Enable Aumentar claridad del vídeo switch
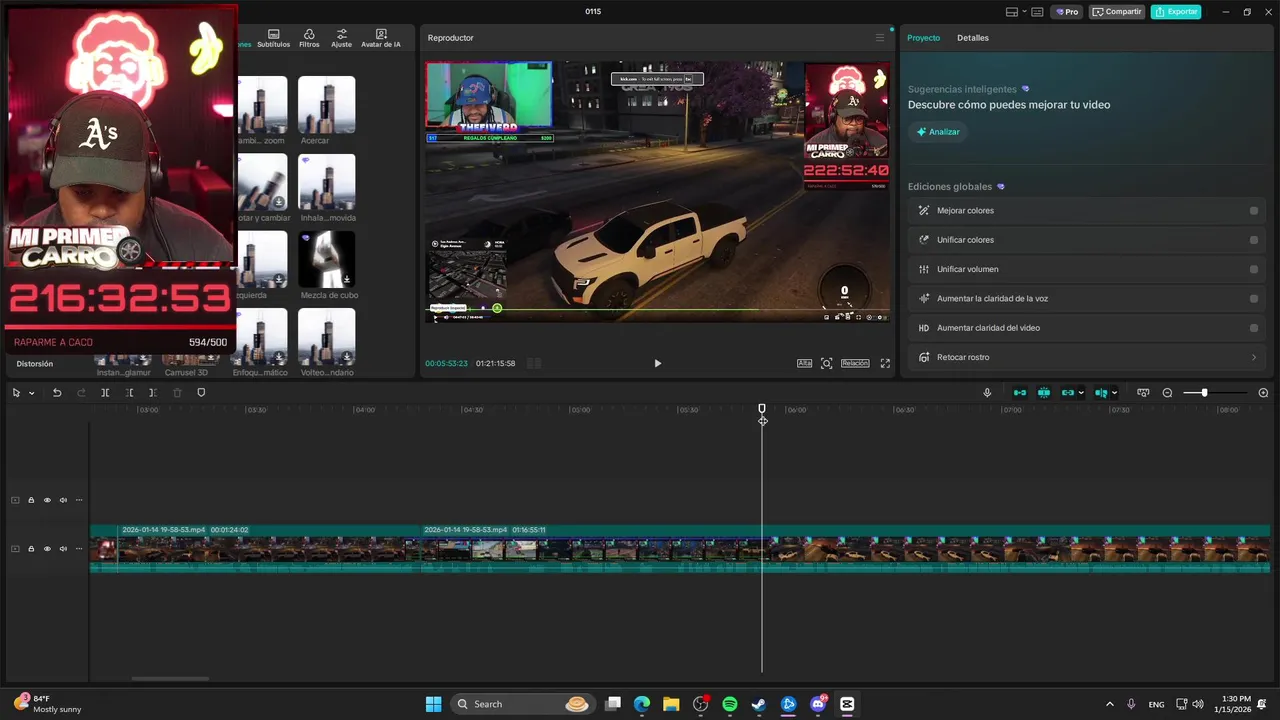This screenshot has height=720, width=1280. [1254, 328]
